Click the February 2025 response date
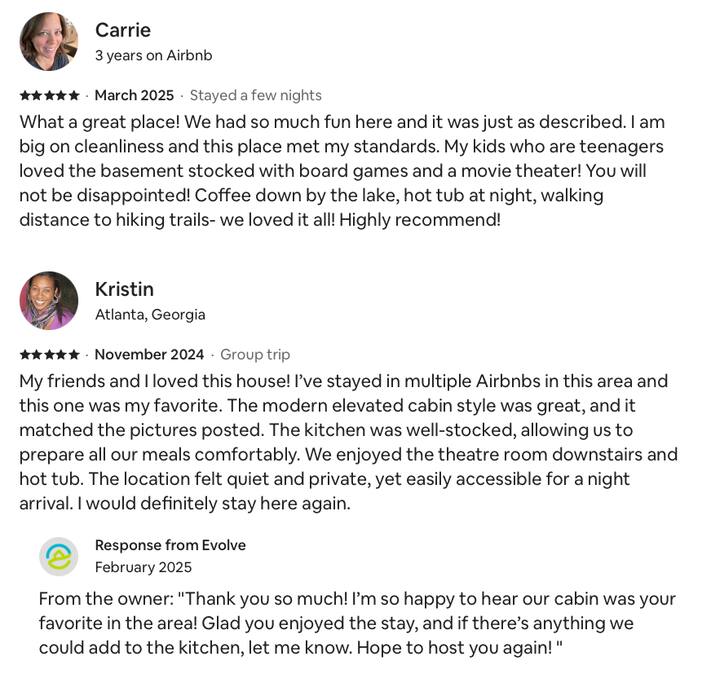711x683 pixels. 143,567
